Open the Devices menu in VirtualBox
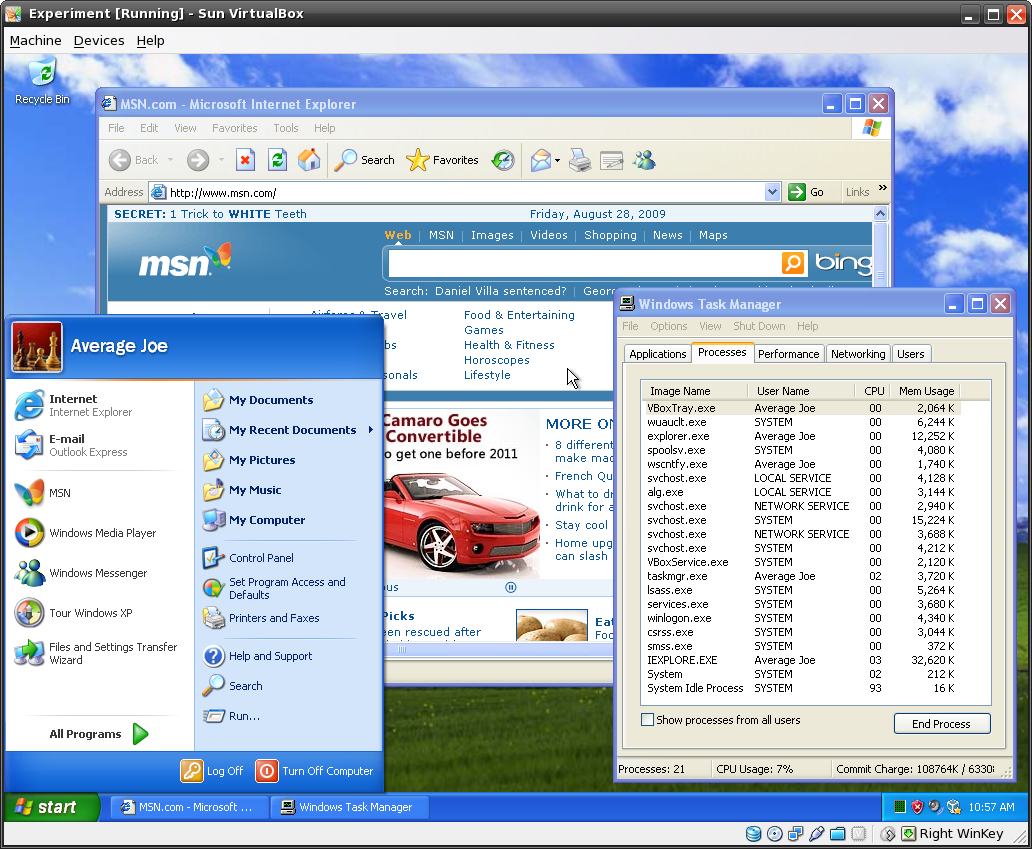1032x849 pixels. coord(99,41)
